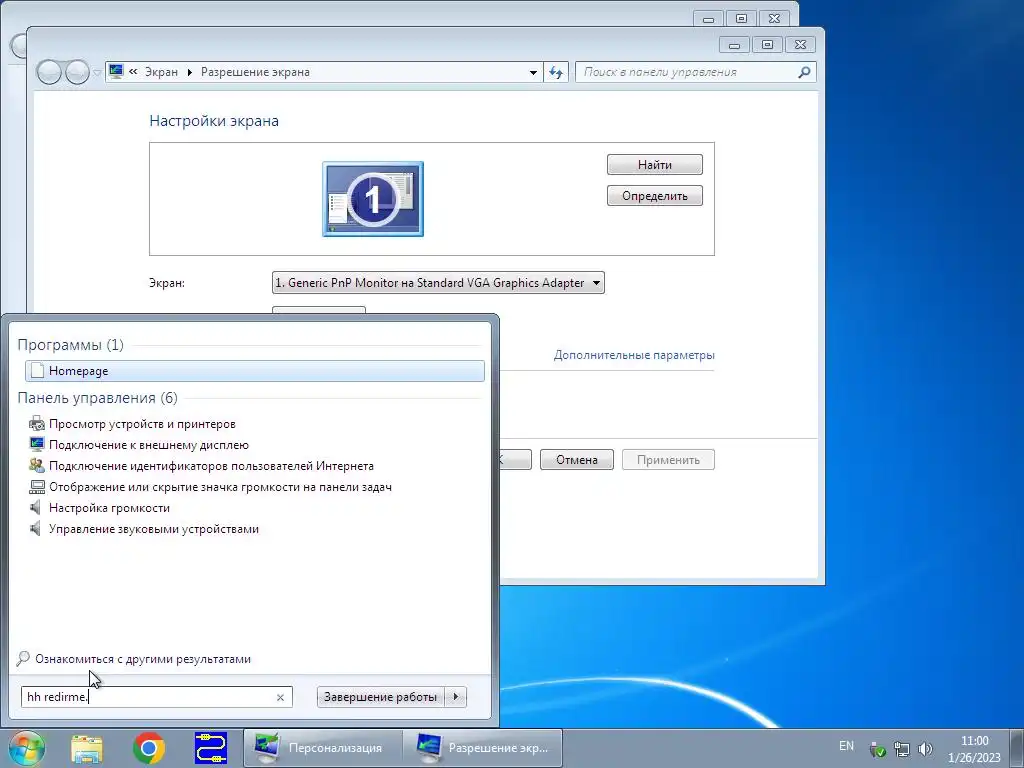The width and height of the screenshot is (1024, 768).
Task: Click the refresh button in address bar
Action: tap(556, 72)
